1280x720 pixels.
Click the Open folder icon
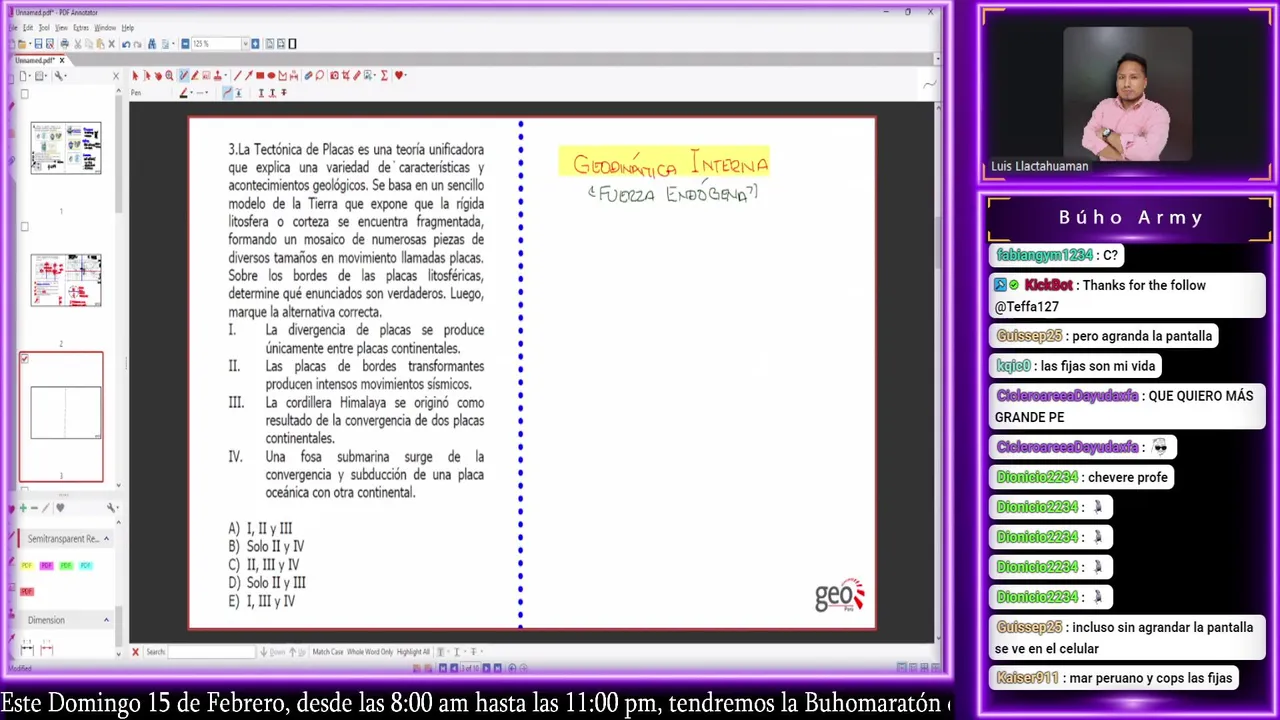pyautogui.click(x=22, y=44)
